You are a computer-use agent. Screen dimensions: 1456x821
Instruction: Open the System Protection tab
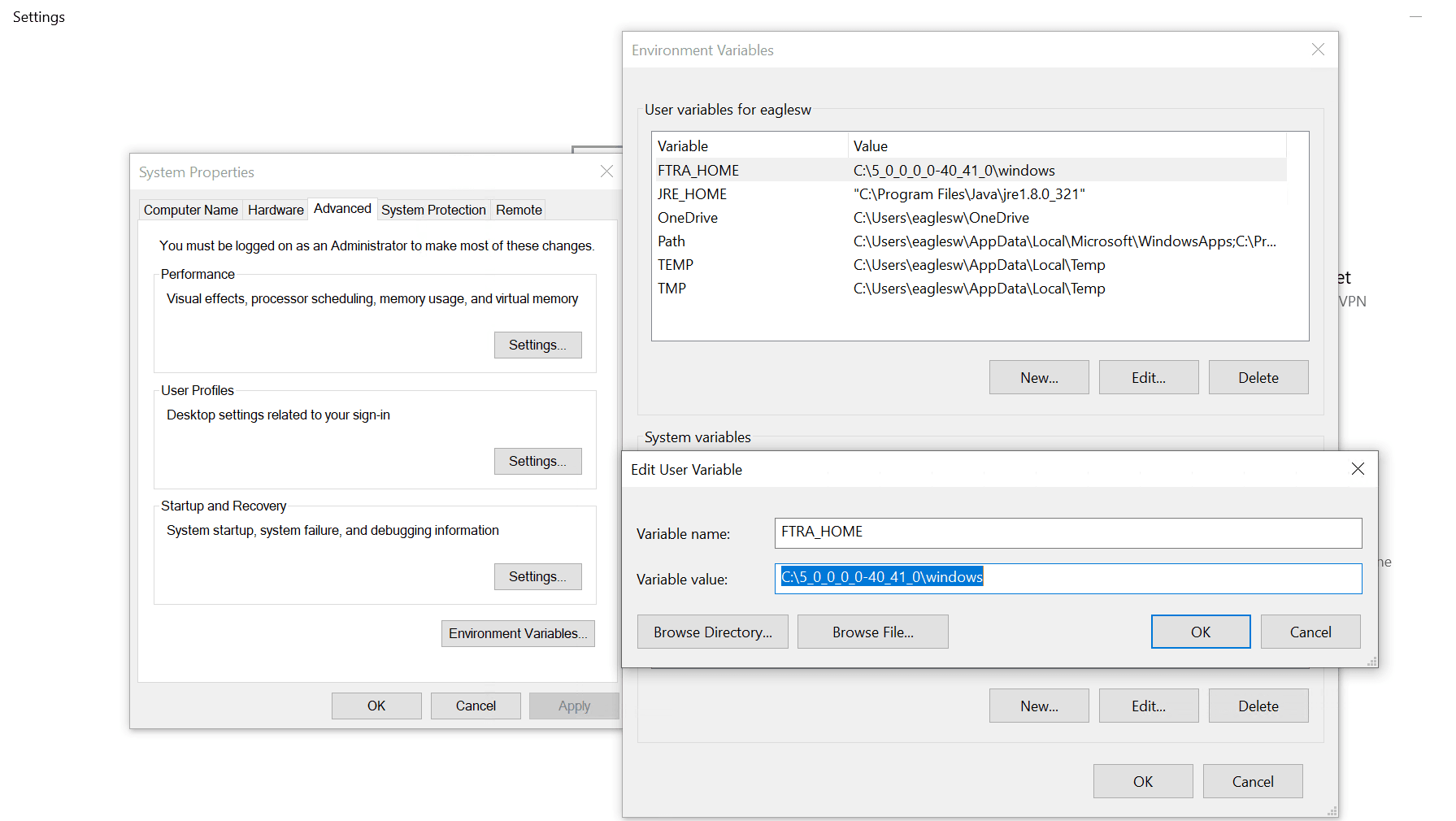pyautogui.click(x=433, y=209)
